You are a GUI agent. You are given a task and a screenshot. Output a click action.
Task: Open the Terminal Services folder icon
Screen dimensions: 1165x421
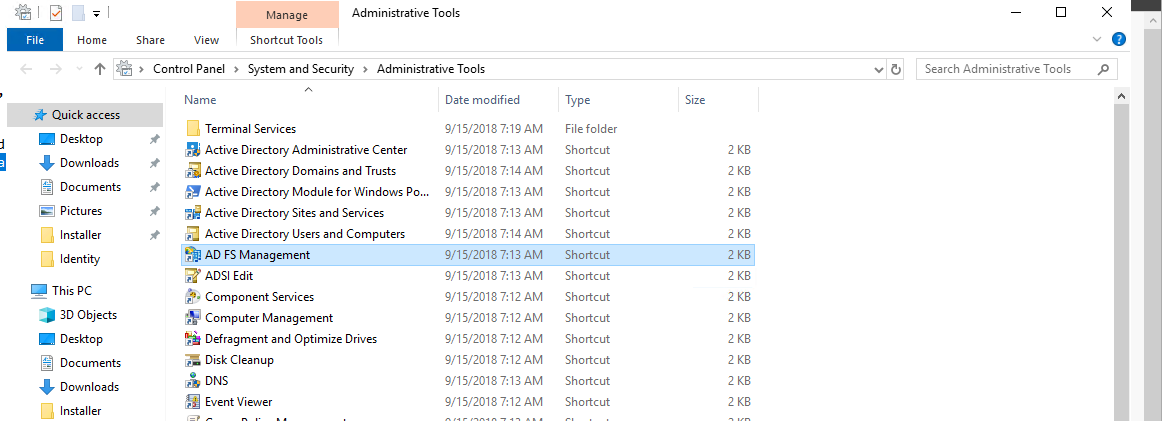[x=193, y=128]
